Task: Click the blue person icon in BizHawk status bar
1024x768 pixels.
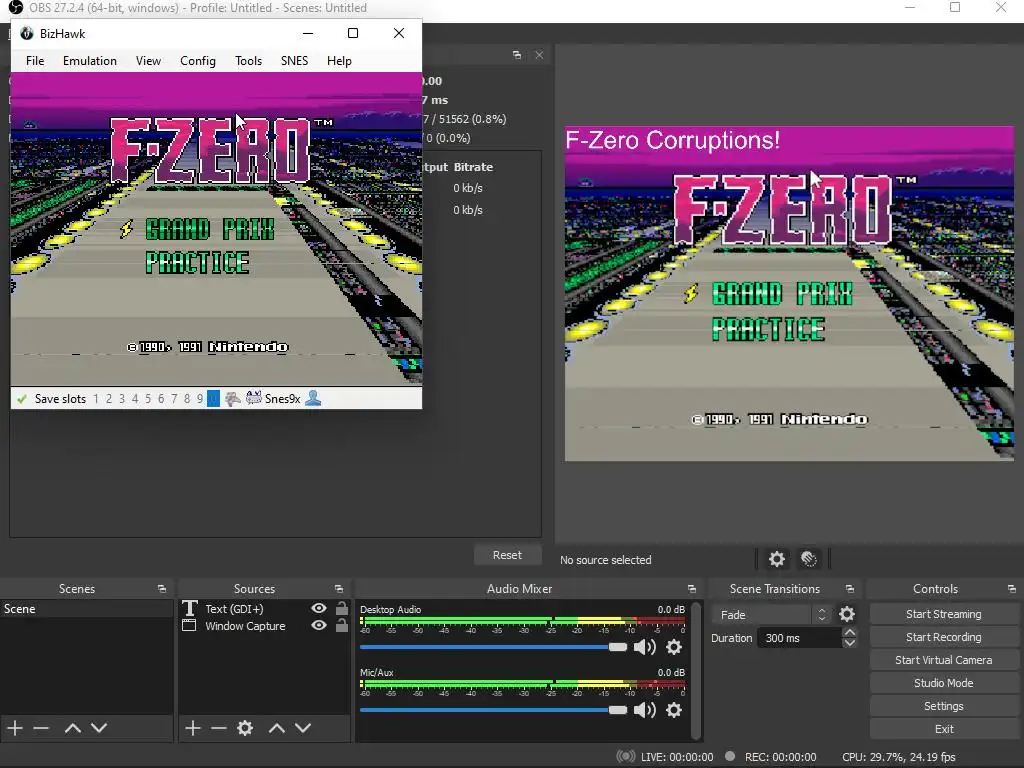Action: tap(313, 398)
